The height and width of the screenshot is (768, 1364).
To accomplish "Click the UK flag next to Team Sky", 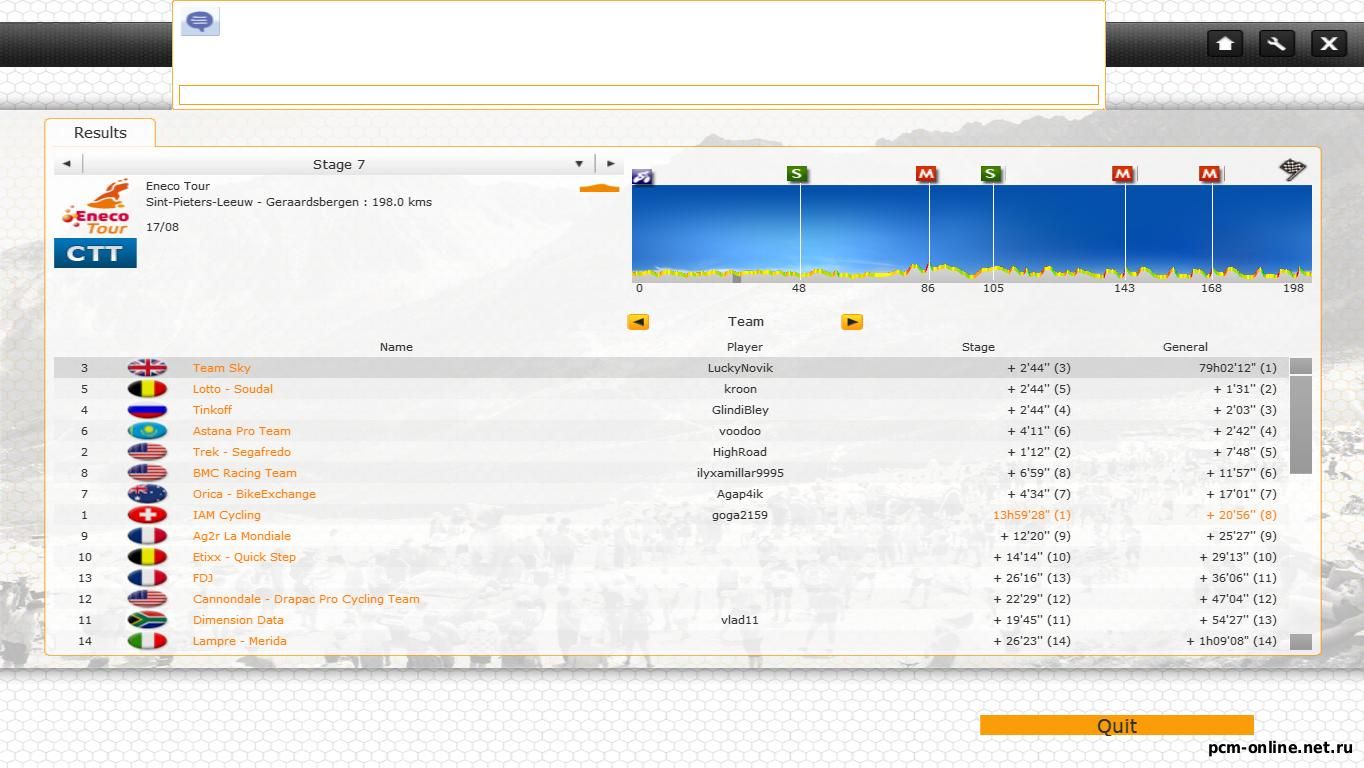I will click(147, 368).
